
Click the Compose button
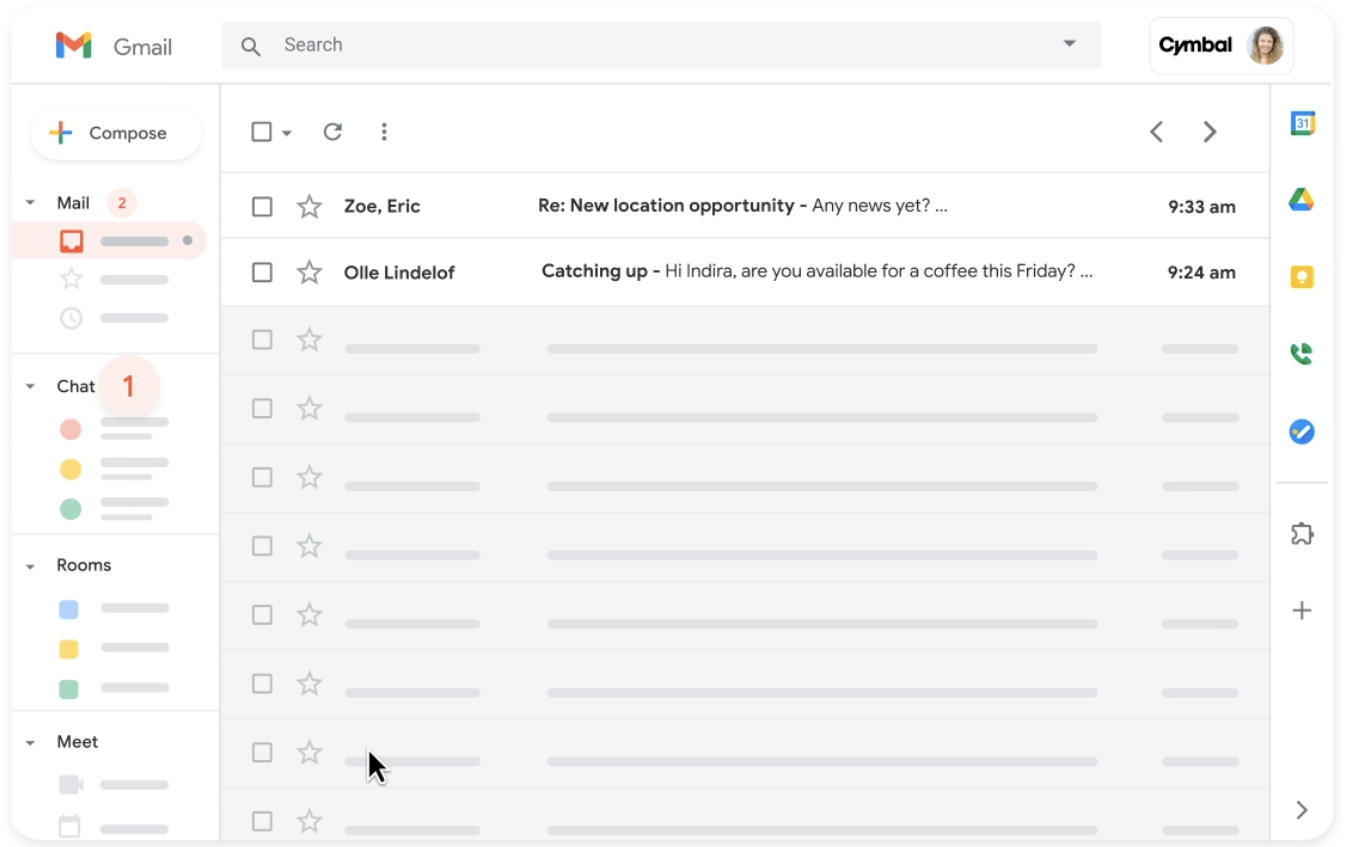coord(115,132)
